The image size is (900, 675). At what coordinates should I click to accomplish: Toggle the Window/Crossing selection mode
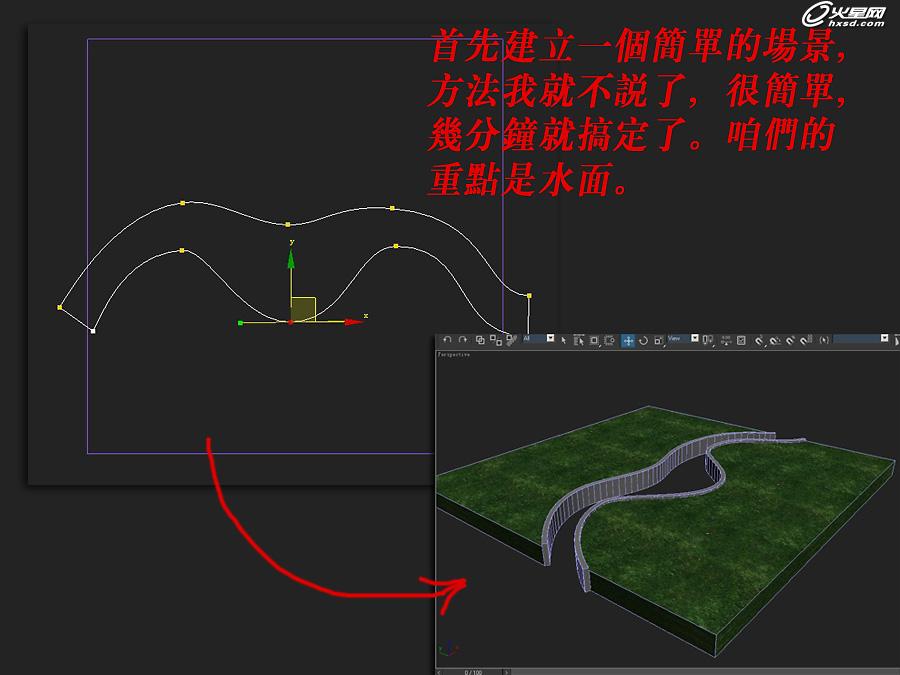tap(609, 340)
